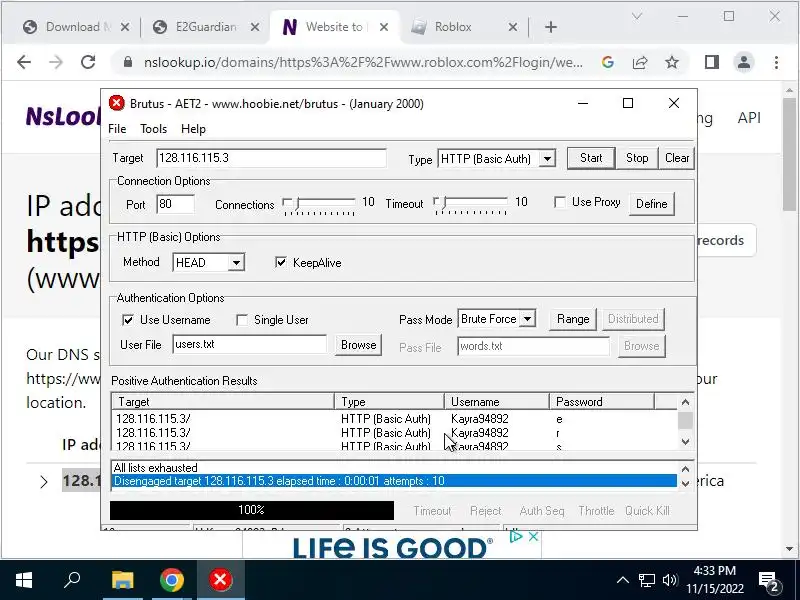Click the network tray icon
800x600 pixels.
(646, 580)
